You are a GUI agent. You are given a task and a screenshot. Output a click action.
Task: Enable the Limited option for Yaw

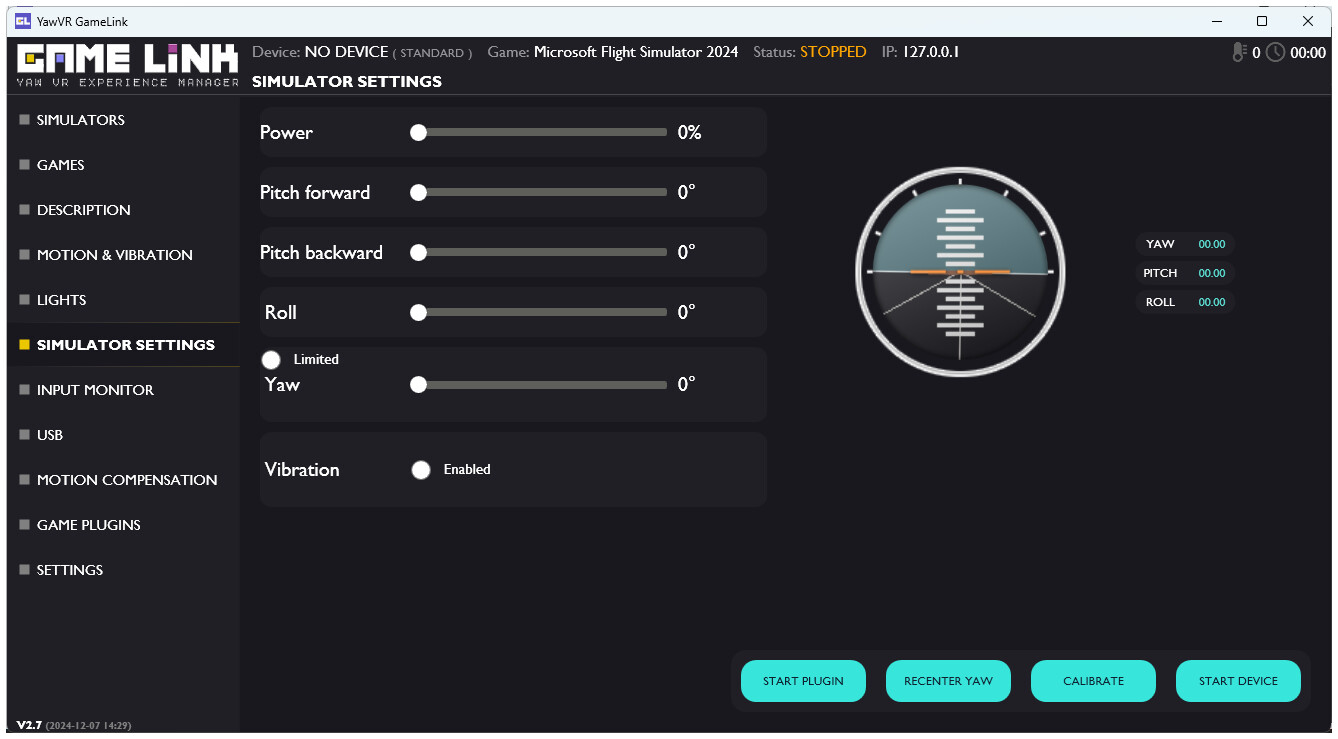[x=270, y=359]
